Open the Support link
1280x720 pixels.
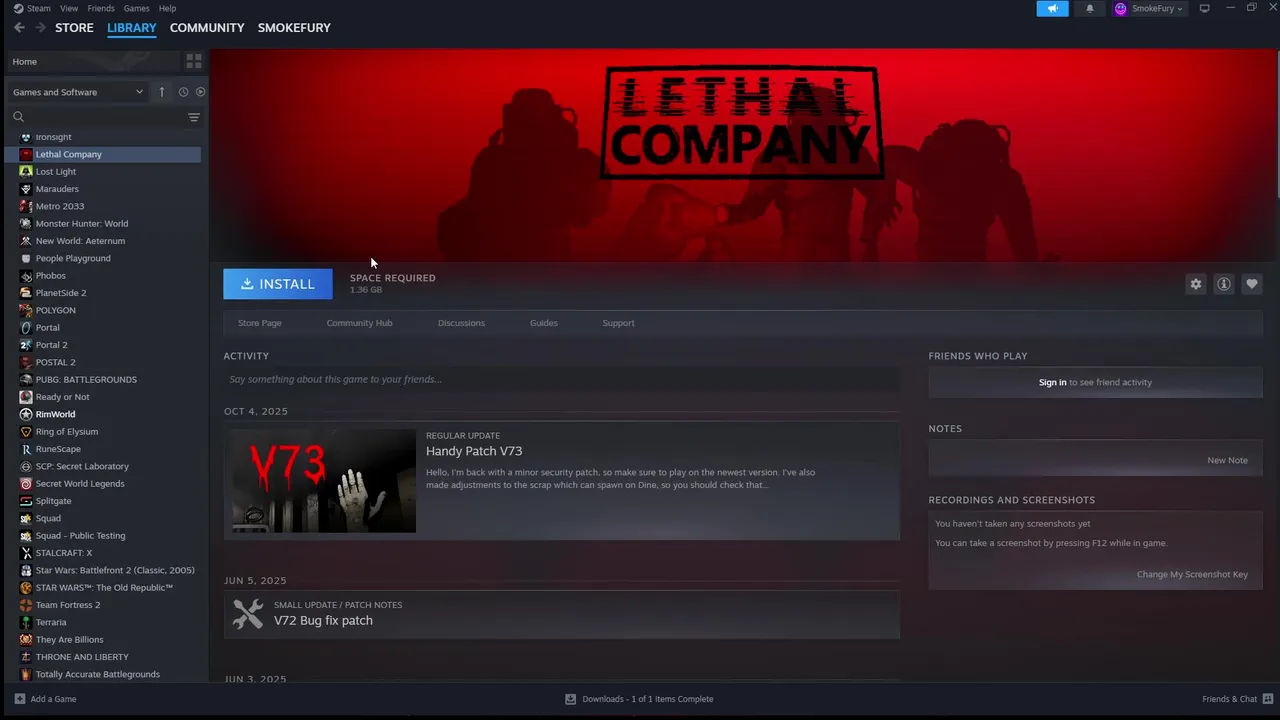(618, 323)
